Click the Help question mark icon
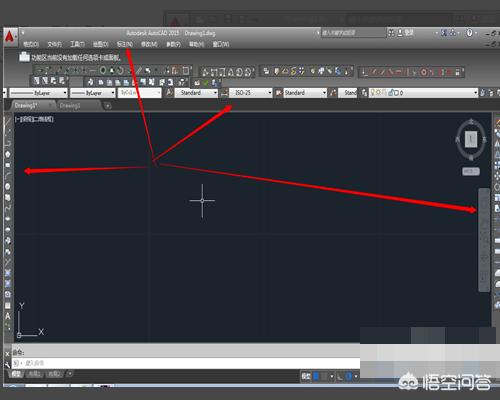Viewport: 500px width, 400px height. [x=469, y=33]
